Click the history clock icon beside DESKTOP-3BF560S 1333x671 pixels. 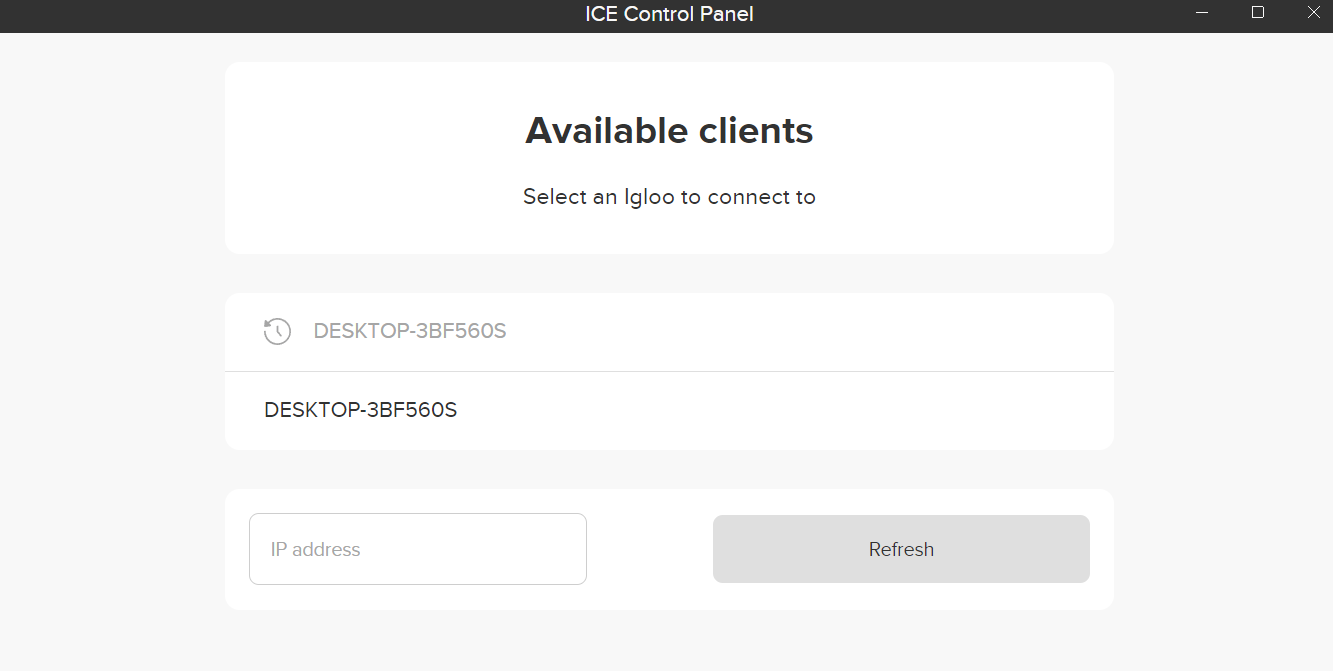[277, 330]
